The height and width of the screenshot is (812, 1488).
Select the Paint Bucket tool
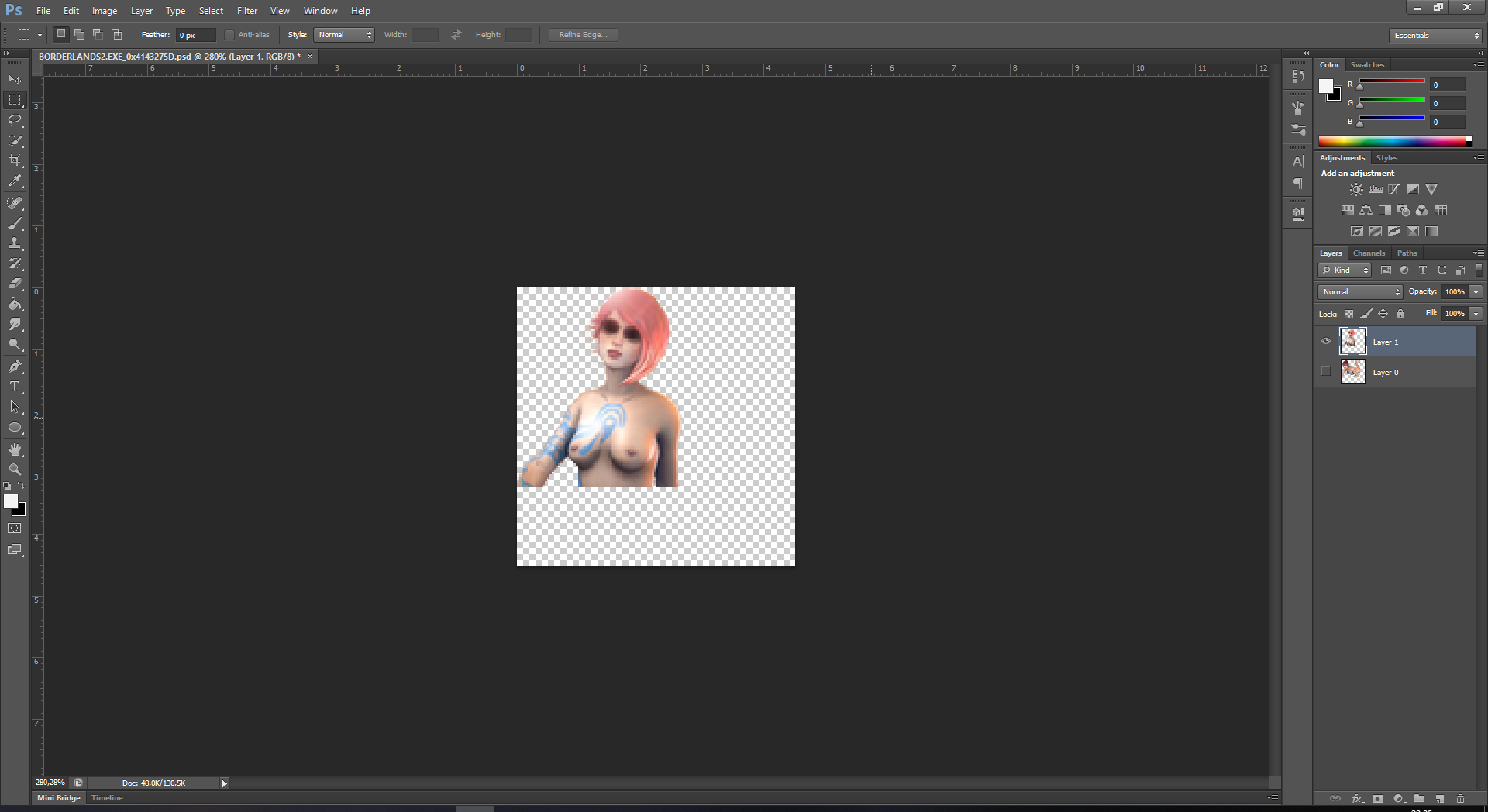(15, 304)
